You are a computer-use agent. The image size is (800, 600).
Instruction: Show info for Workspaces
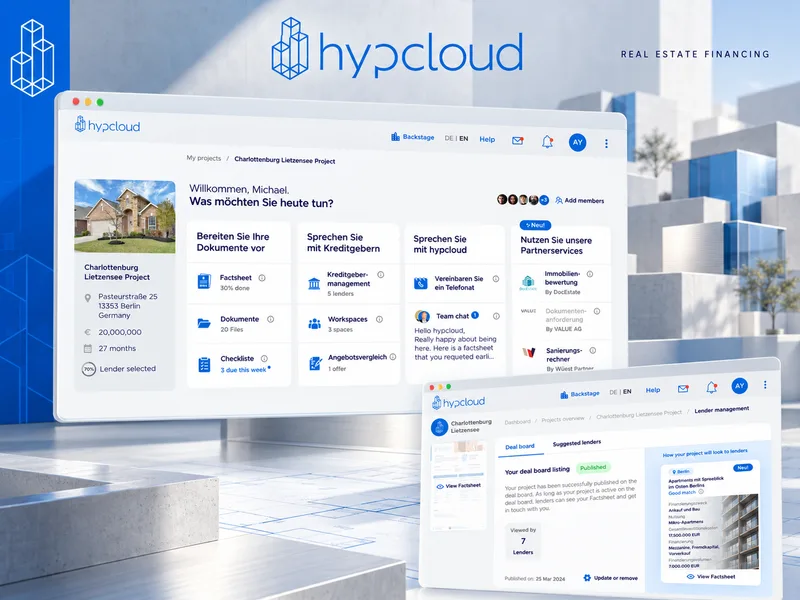coord(379,319)
